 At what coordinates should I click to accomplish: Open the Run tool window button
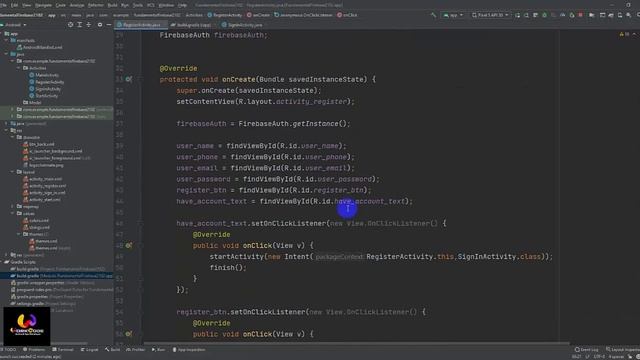click(158, 350)
